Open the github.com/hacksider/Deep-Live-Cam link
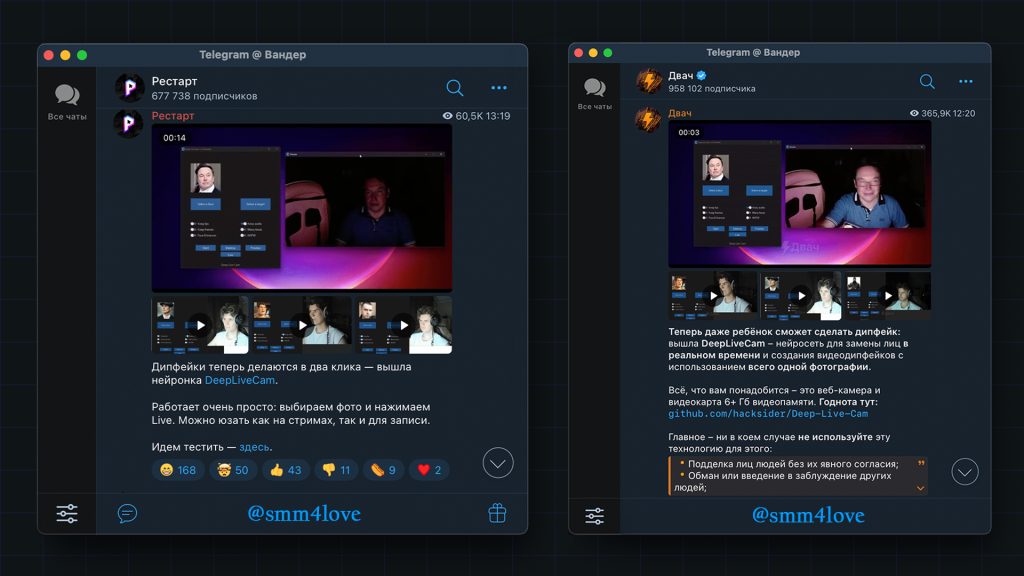1024x576 pixels. (768, 413)
